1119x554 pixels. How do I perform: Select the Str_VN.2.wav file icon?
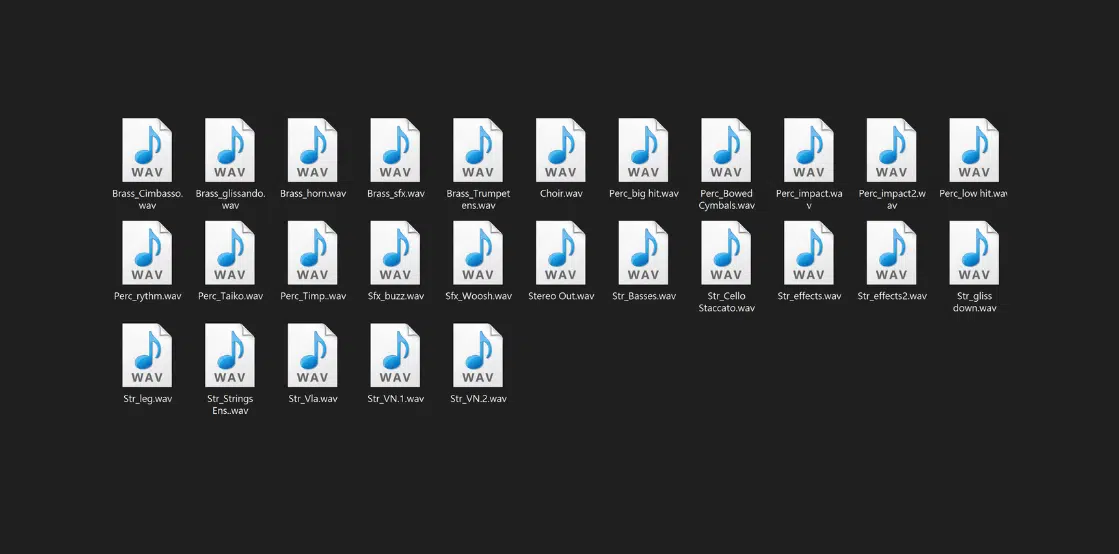pyautogui.click(x=478, y=356)
